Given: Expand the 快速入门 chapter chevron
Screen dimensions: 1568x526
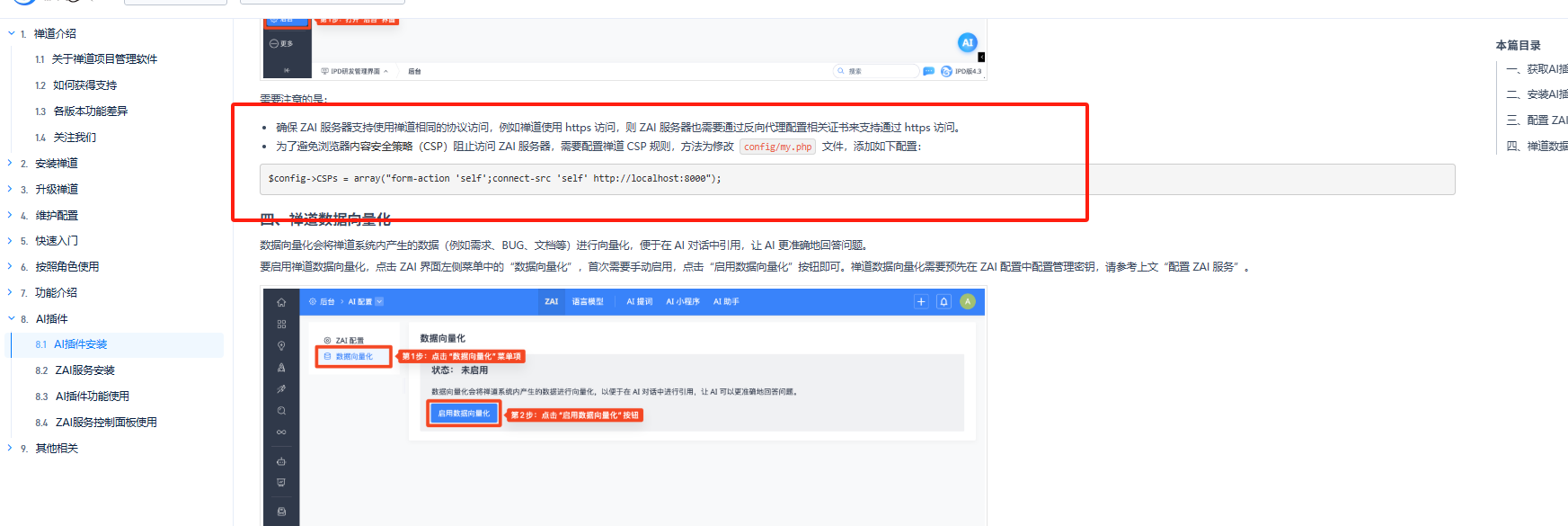Looking at the screenshot, I should pyautogui.click(x=11, y=240).
